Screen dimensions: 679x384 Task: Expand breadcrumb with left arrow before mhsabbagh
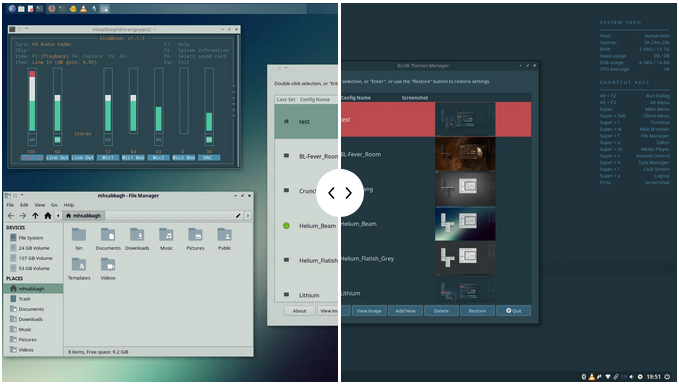[58, 216]
